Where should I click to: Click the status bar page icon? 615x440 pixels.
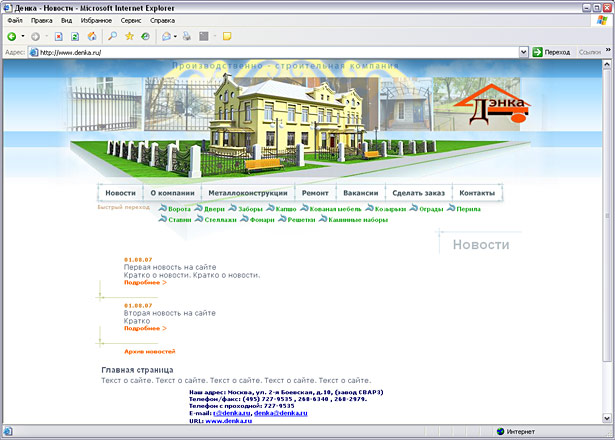[x=8, y=431]
